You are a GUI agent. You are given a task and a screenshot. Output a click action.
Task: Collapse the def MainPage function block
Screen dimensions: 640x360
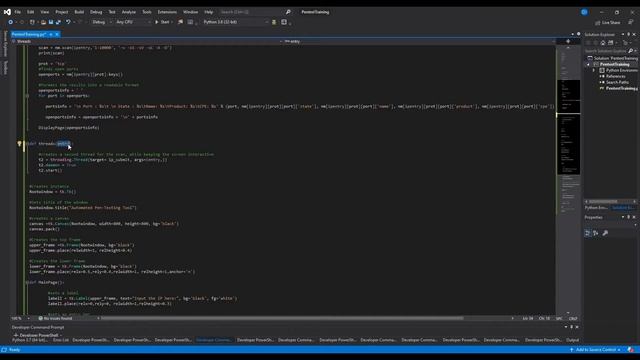pyautogui.click(x=27, y=282)
